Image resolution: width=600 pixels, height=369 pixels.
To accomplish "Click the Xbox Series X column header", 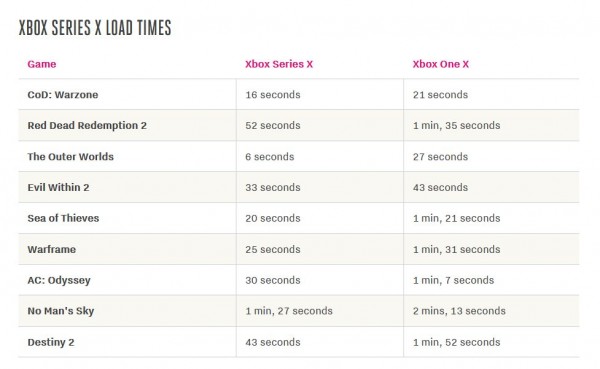I will click(279, 64).
